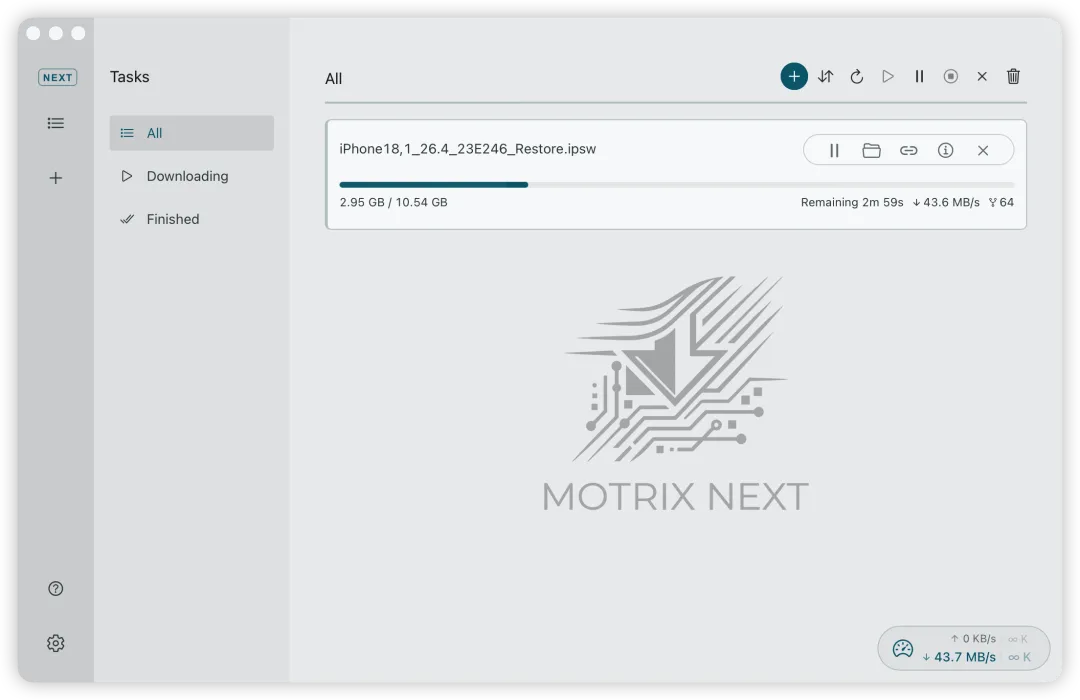
Task: Click the sidebar plus icon to add task
Action: pos(56,178)
